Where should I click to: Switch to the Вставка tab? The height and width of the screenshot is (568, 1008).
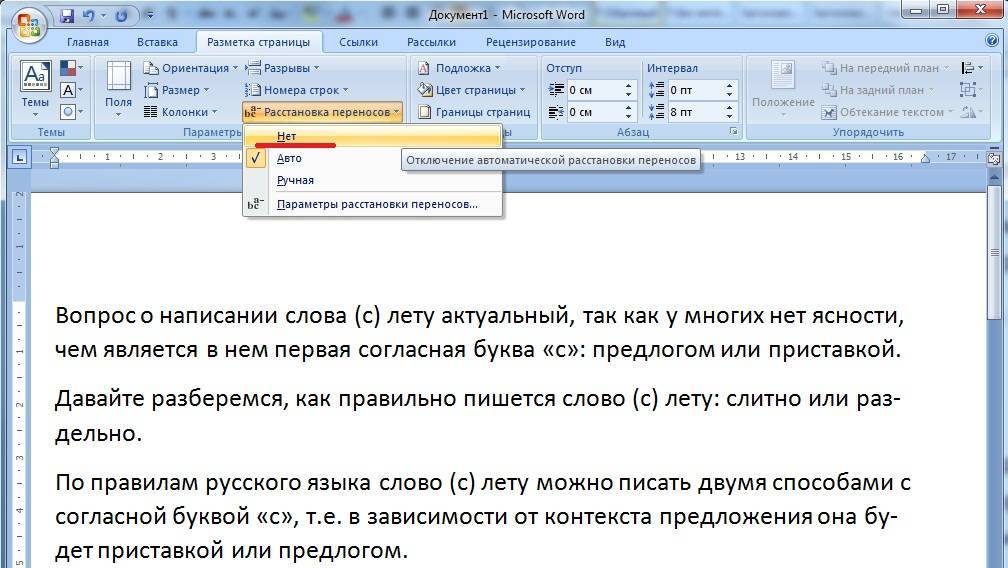point(158,42)
